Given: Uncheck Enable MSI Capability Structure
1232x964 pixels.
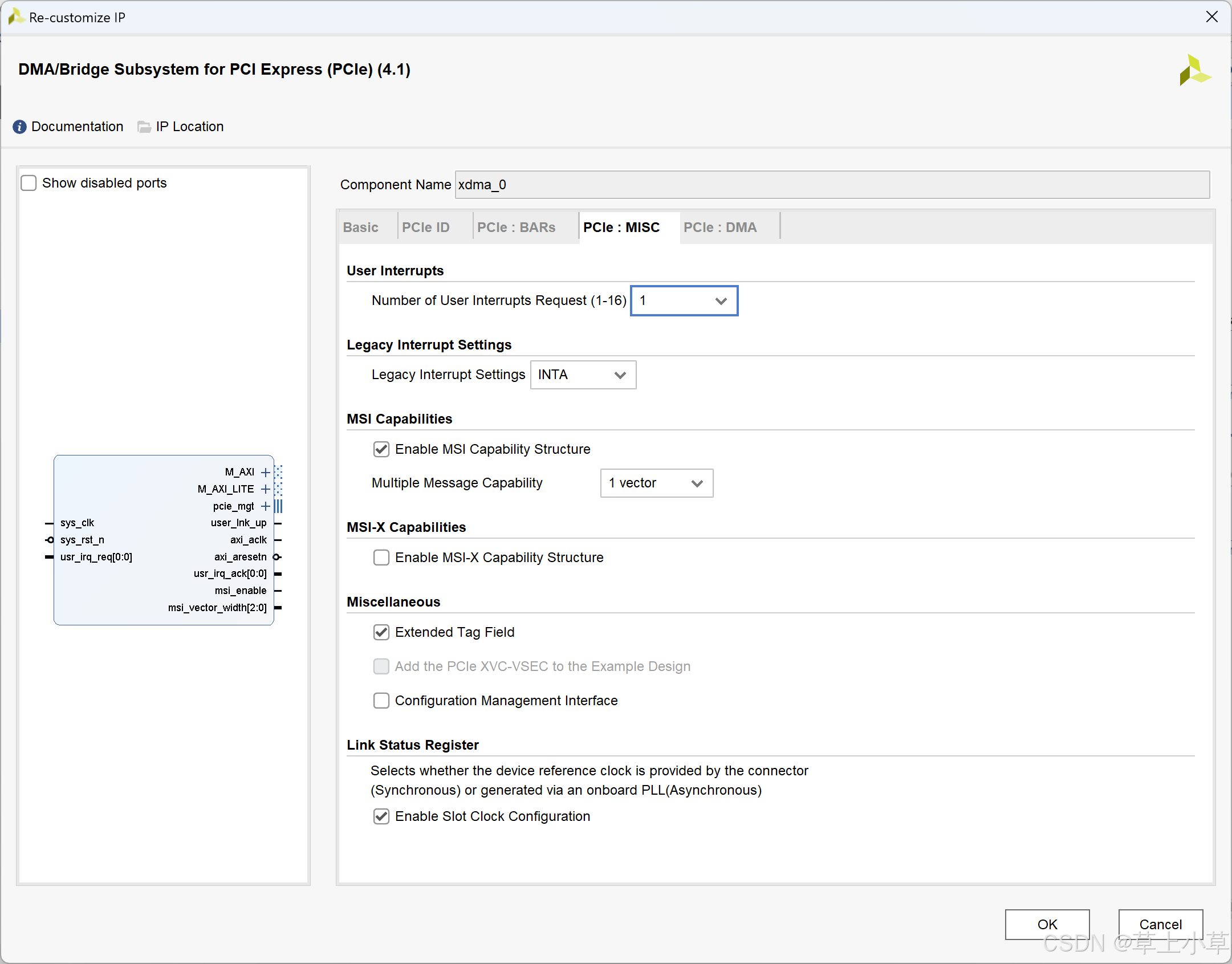Looking at the screenshot, I should 381,449.
